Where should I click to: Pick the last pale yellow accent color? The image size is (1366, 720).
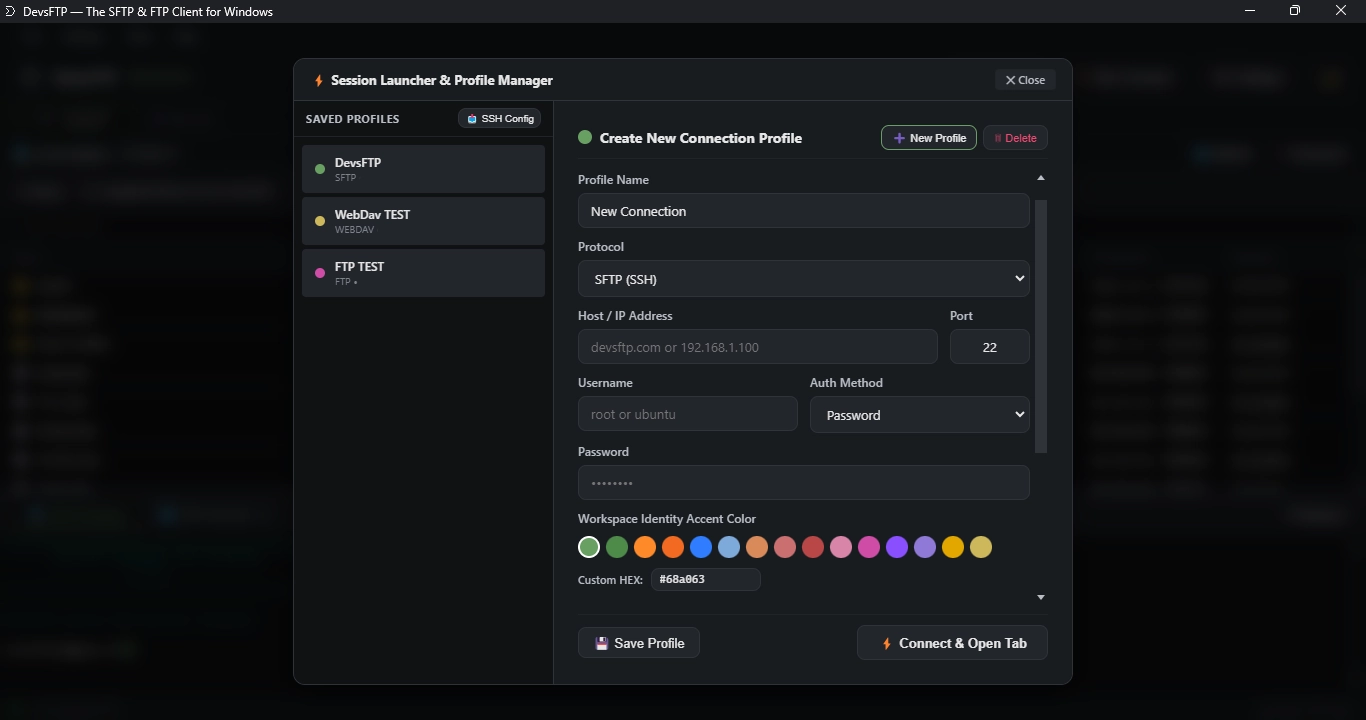point(981,547)
